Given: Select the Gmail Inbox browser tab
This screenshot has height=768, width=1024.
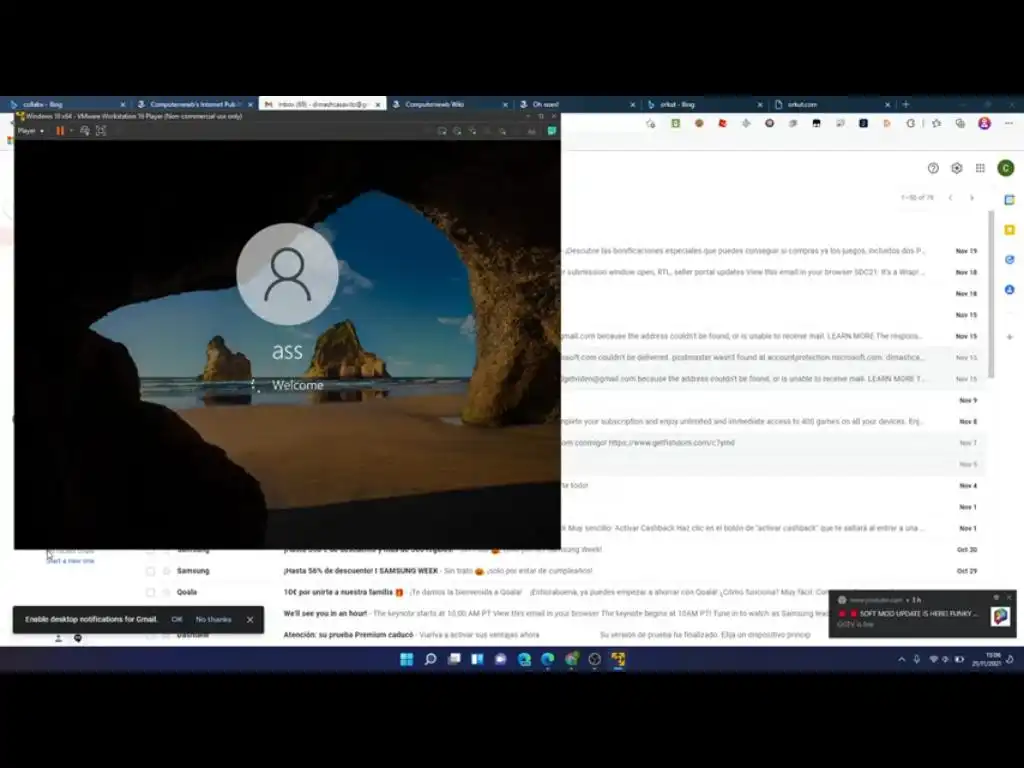Looking at the screenshot, I should [x=323, y=104].
